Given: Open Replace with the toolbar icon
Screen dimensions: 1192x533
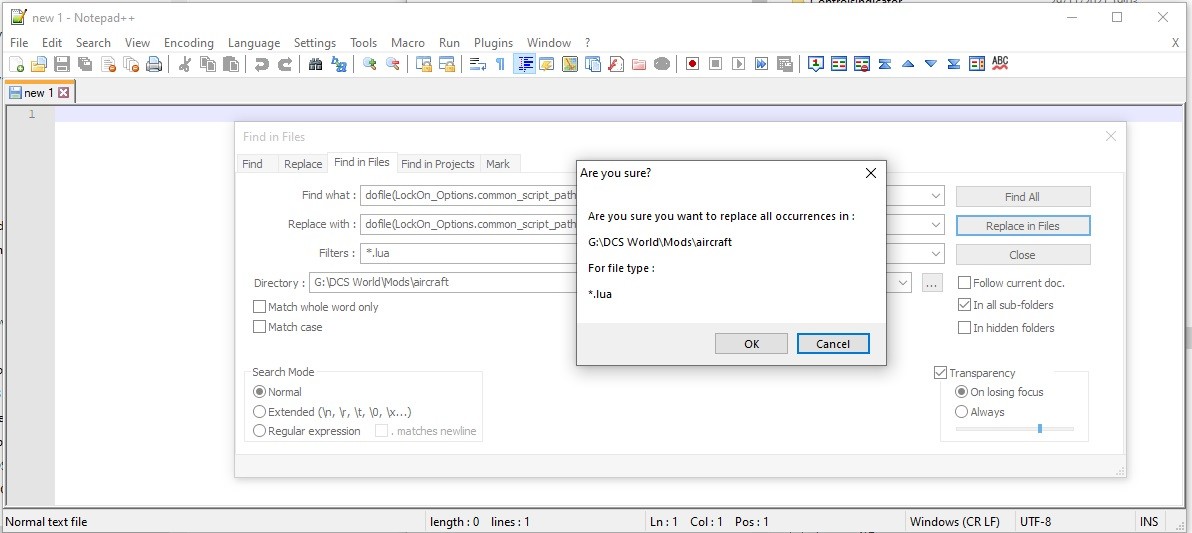Looking at the screenshot, I should coord(339,65).
